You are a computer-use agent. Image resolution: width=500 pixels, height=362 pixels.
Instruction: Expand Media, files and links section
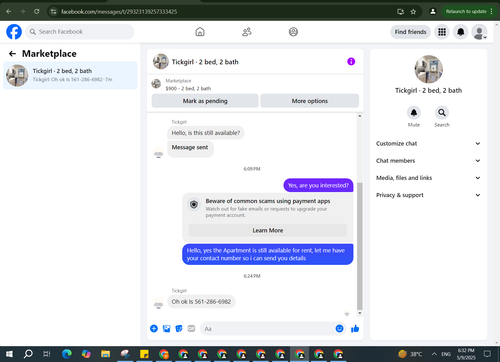coord(428,178)
